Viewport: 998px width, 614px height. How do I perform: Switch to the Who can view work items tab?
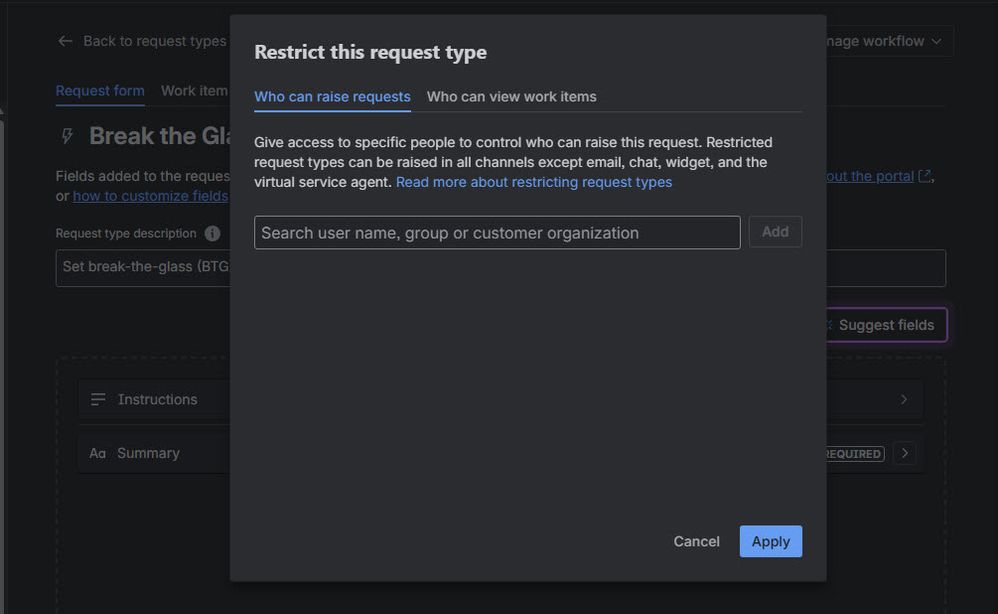point(511,96)
